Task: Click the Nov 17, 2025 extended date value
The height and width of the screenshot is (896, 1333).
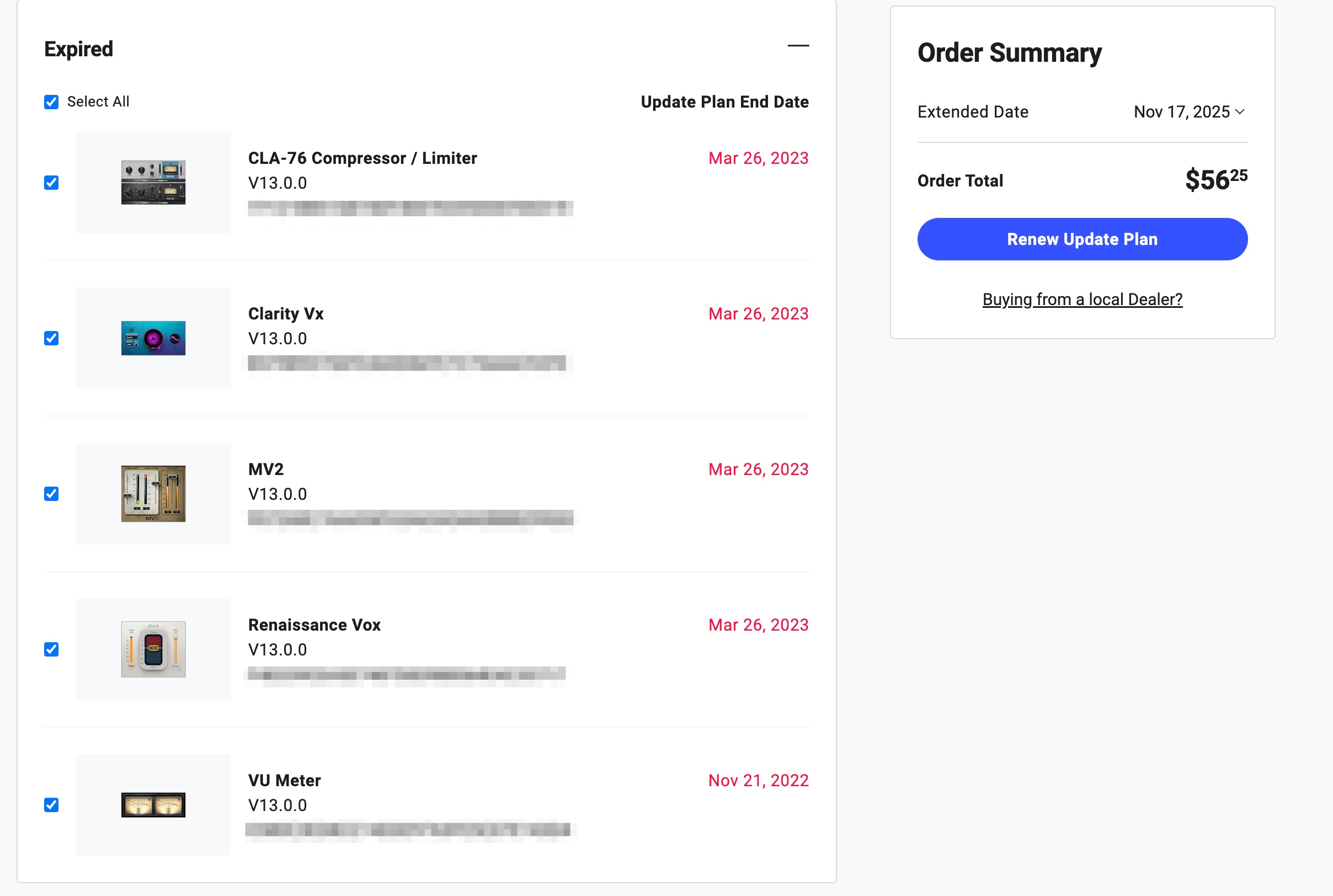Action: [x=1181, y=111]
